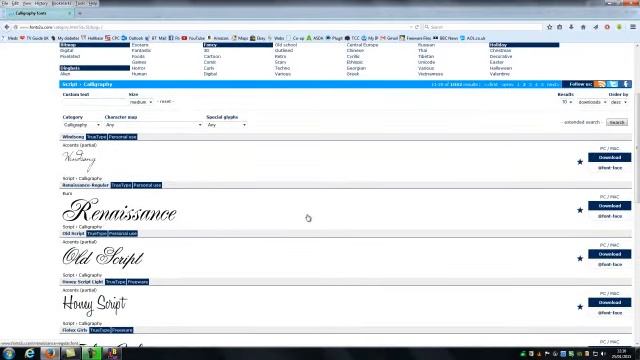640x360 pixels.
Task: Open the Order by downloads dropdown
Action: point(592,102)
